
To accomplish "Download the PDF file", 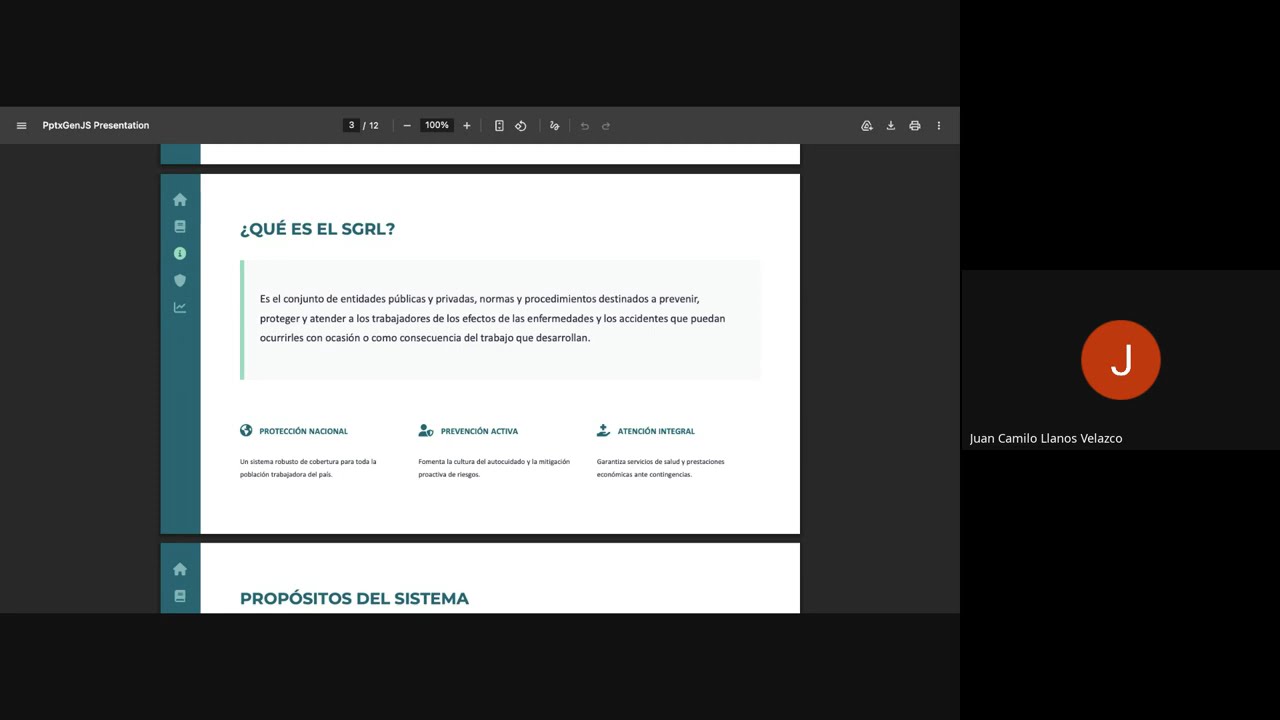I will click(x=891, y=126).
